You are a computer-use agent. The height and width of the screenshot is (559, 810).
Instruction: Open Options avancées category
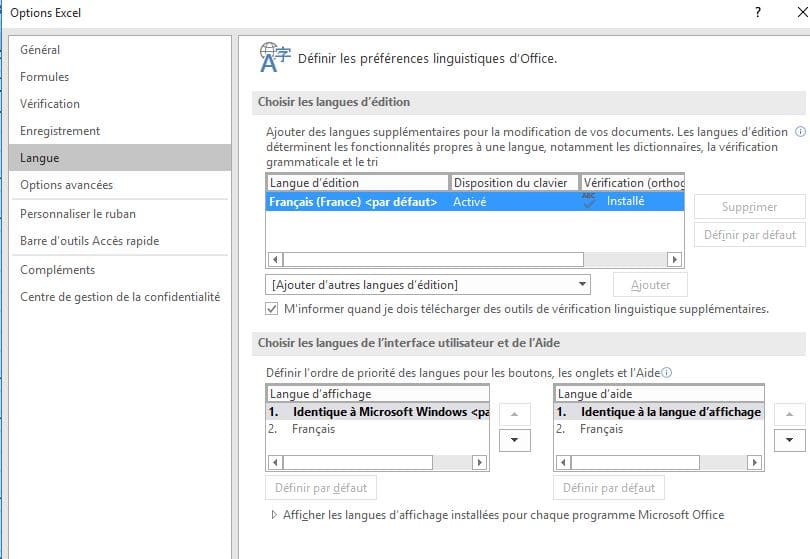[x=120, y=184]
